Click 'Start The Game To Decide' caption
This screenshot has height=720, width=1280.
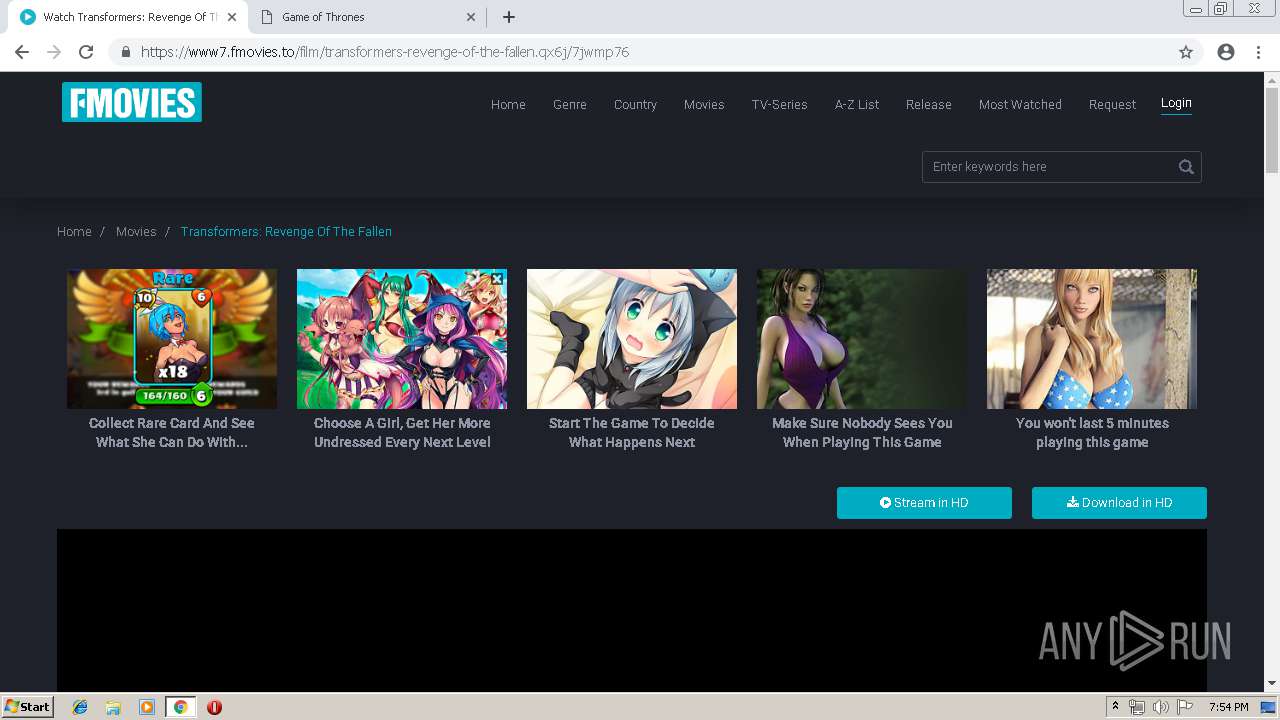pyautogui.click(x=632, y=433)
